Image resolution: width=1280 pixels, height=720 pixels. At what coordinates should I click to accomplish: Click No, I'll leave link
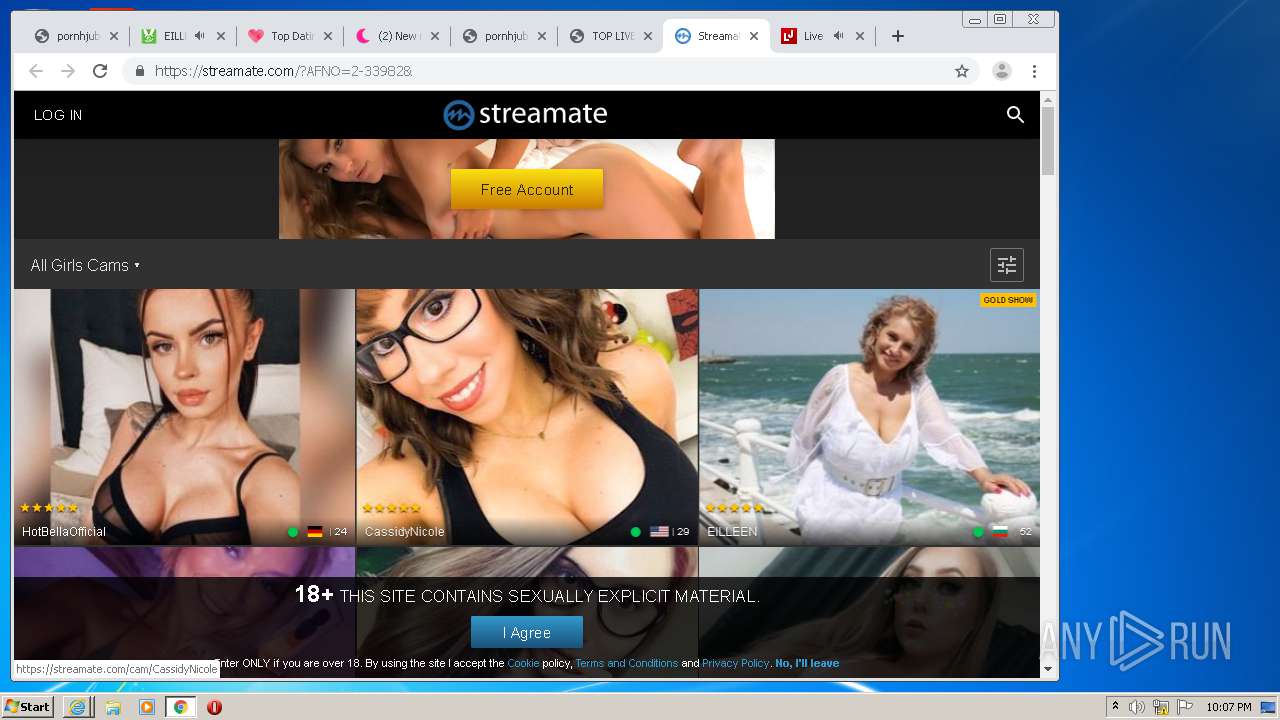[807, 663]
